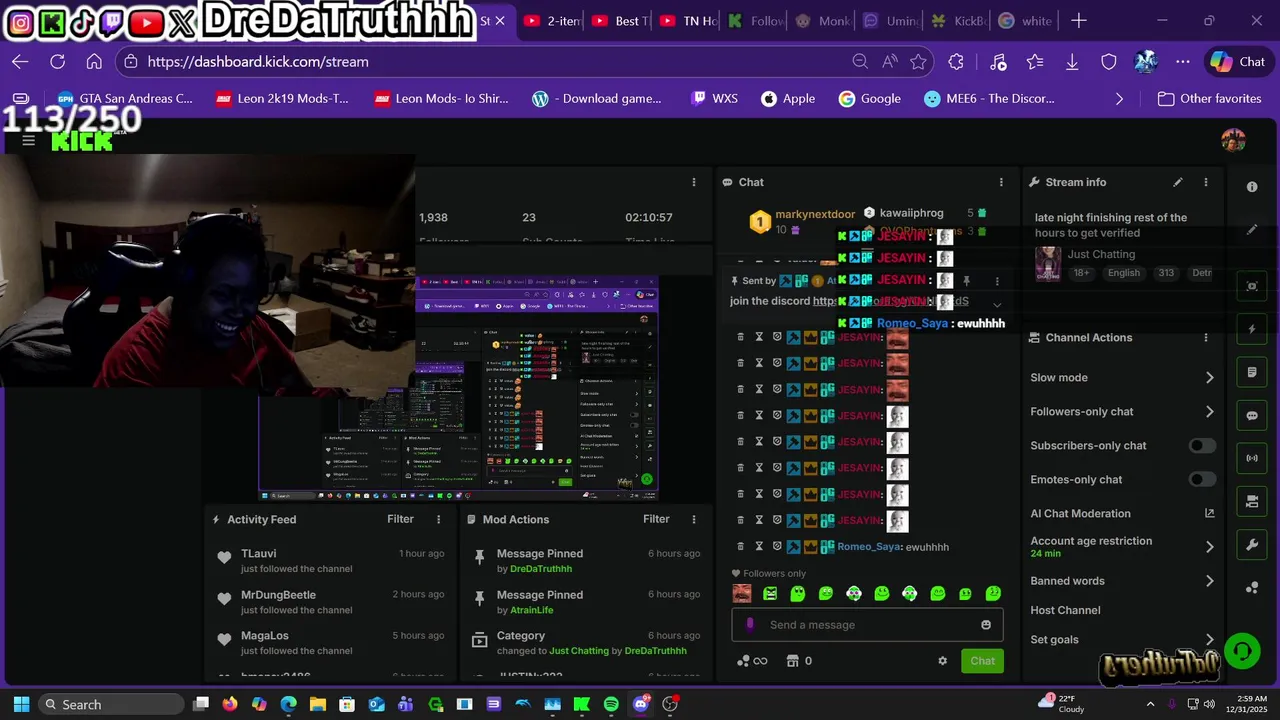Screen dimensions: 1280x720
Task: Open the GTA San Andreas bookmark
Action: click(x=125, y=99)
